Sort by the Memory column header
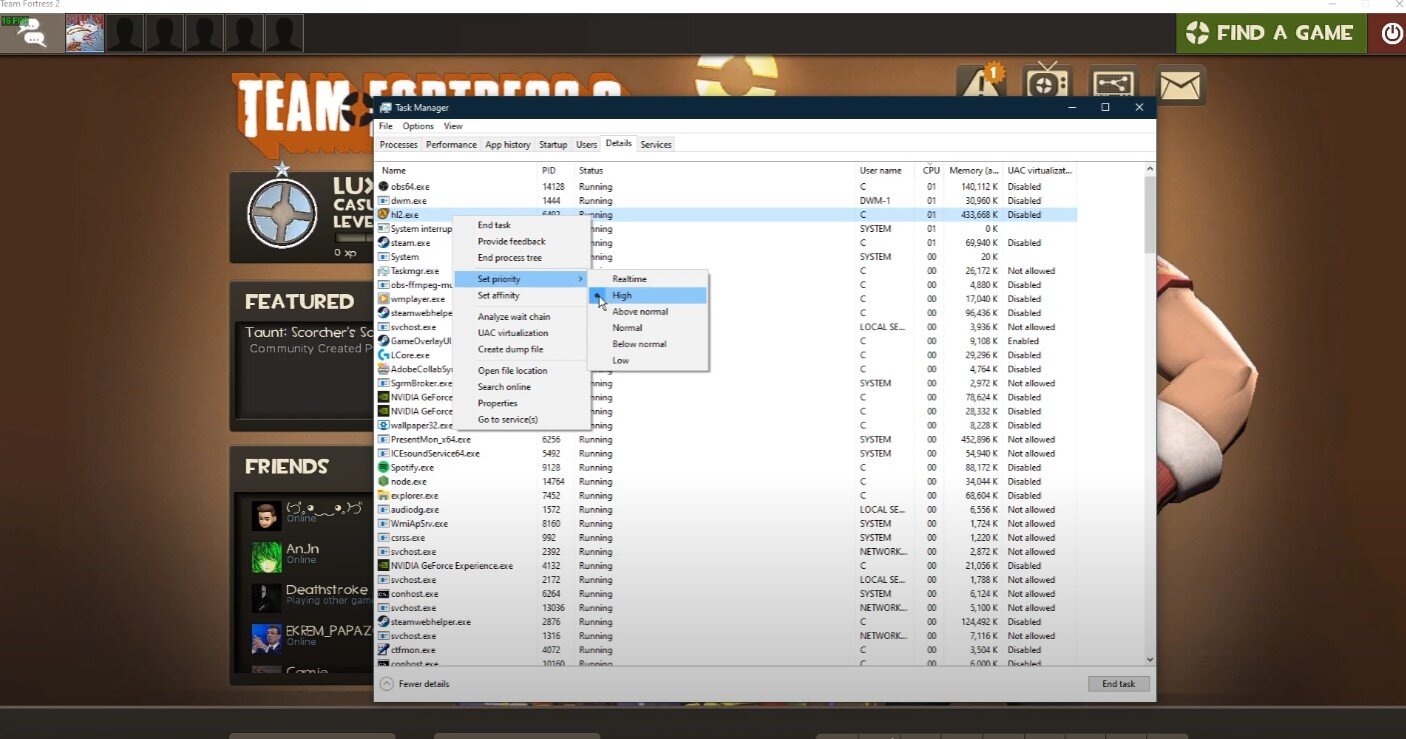The width and height of the screenshot is (1406, 739). 973,171
